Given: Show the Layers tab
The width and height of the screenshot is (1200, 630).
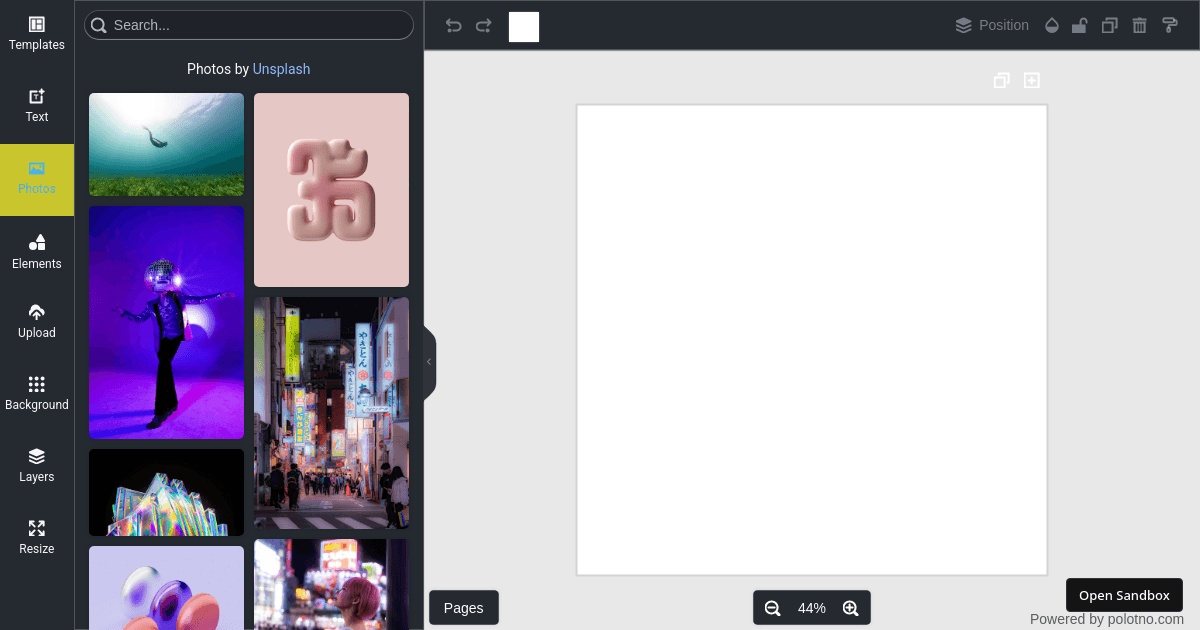Looking at the screenshot, I should click(x=37, y=466).
